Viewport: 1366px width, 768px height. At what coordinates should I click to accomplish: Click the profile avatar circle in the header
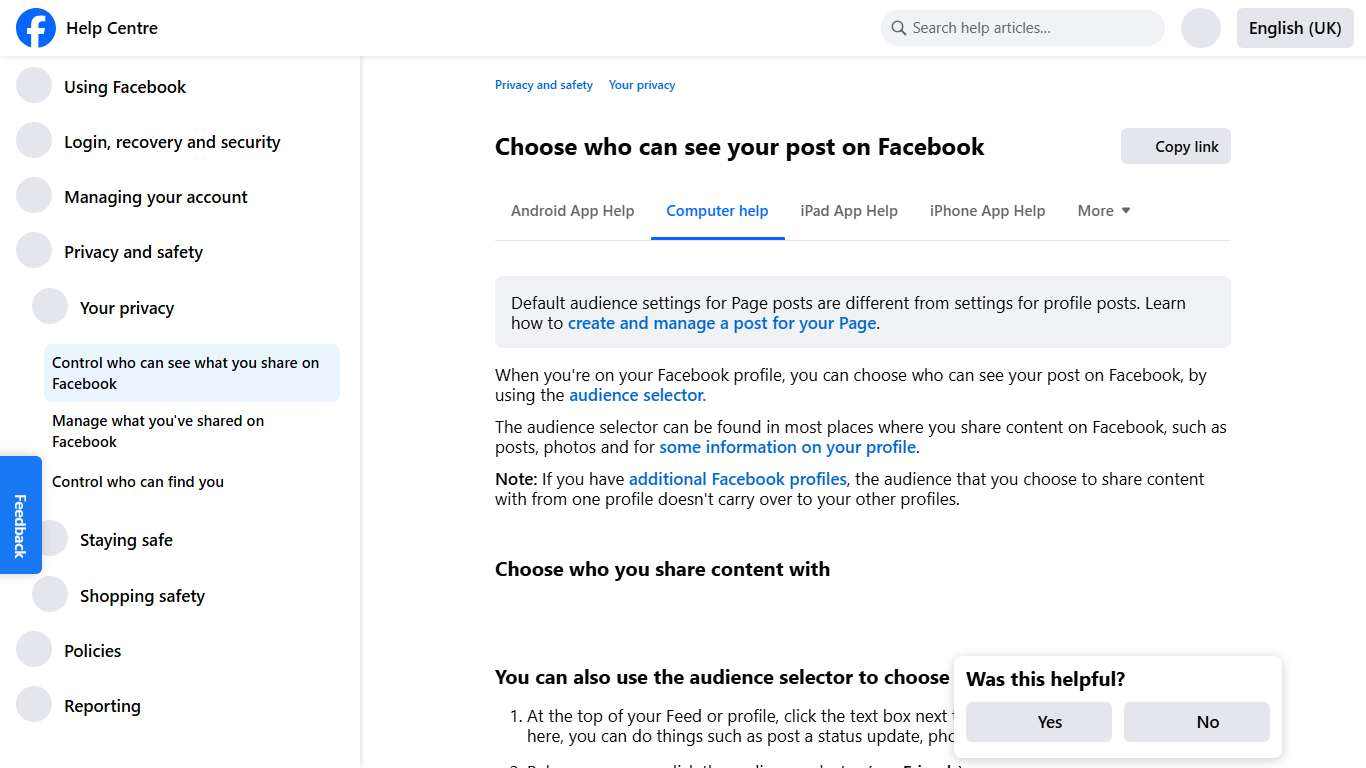[1200, 28]
